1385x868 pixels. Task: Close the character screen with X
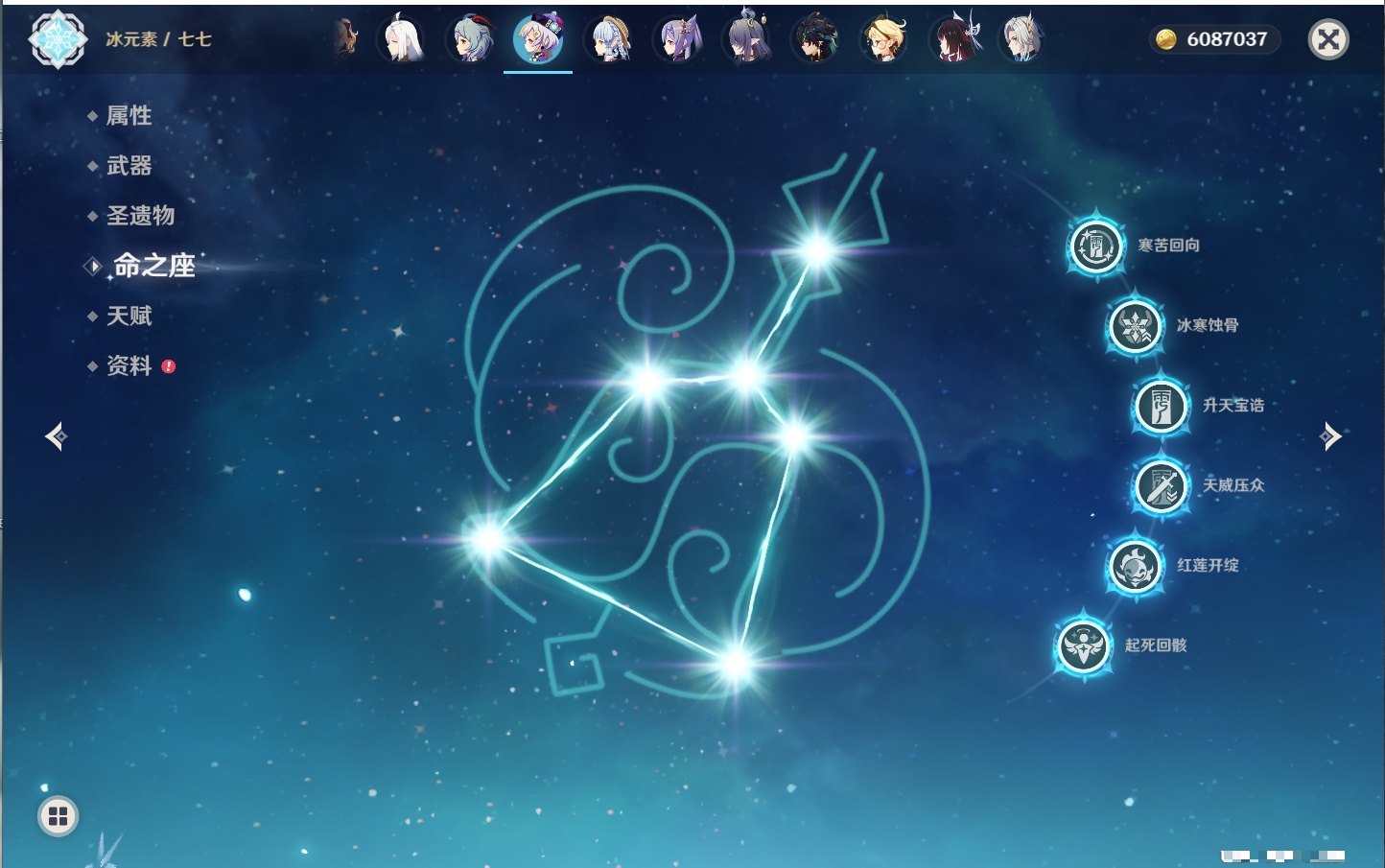1328,39
